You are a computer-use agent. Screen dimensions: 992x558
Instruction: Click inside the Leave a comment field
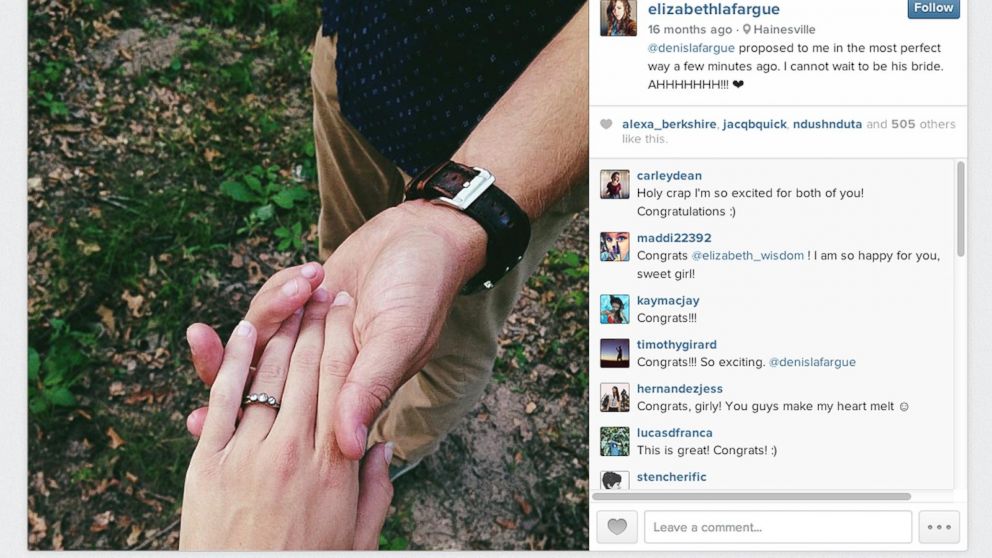tap(778, 526)
